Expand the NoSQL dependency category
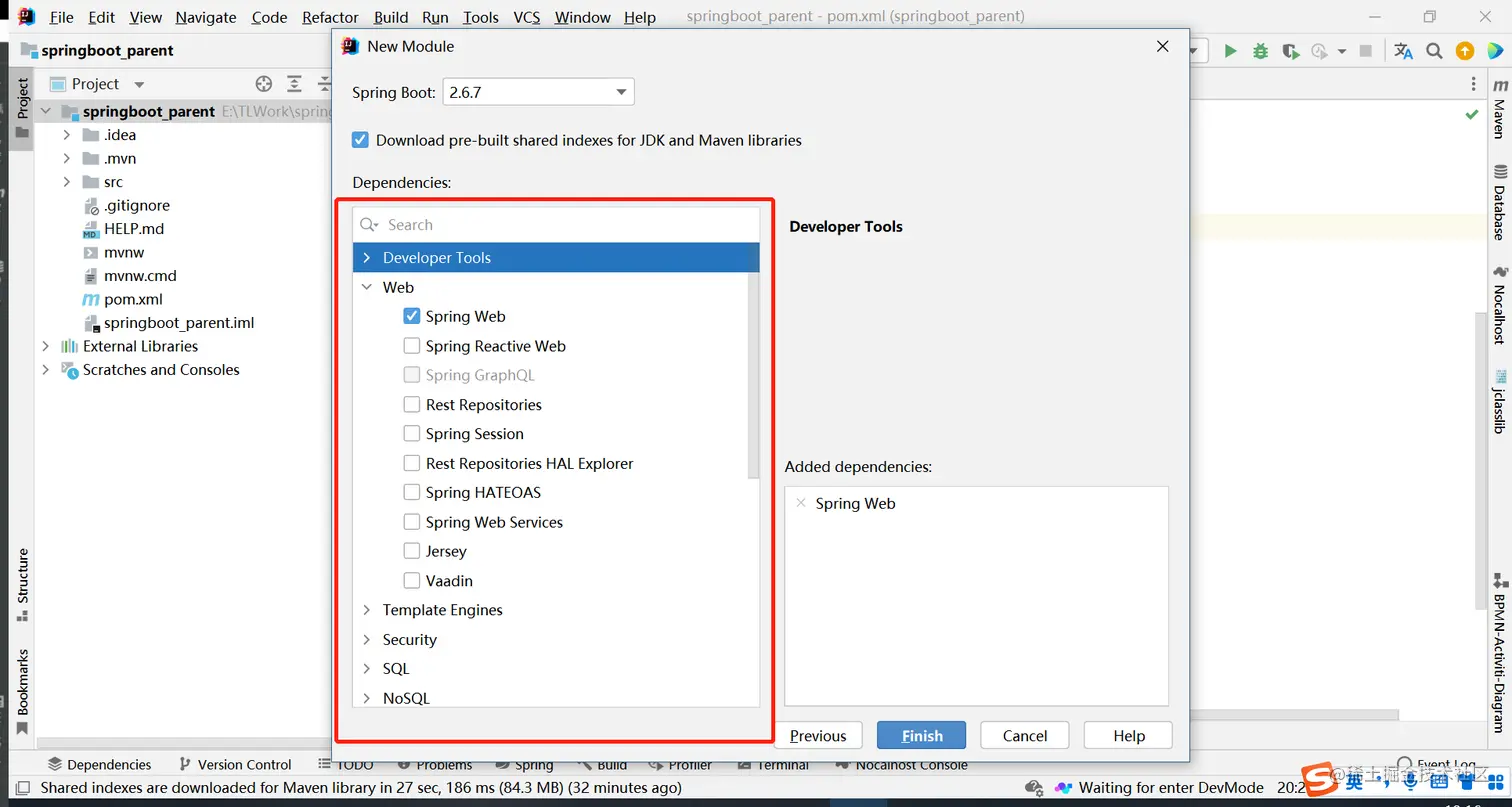 tap(367, 698)
